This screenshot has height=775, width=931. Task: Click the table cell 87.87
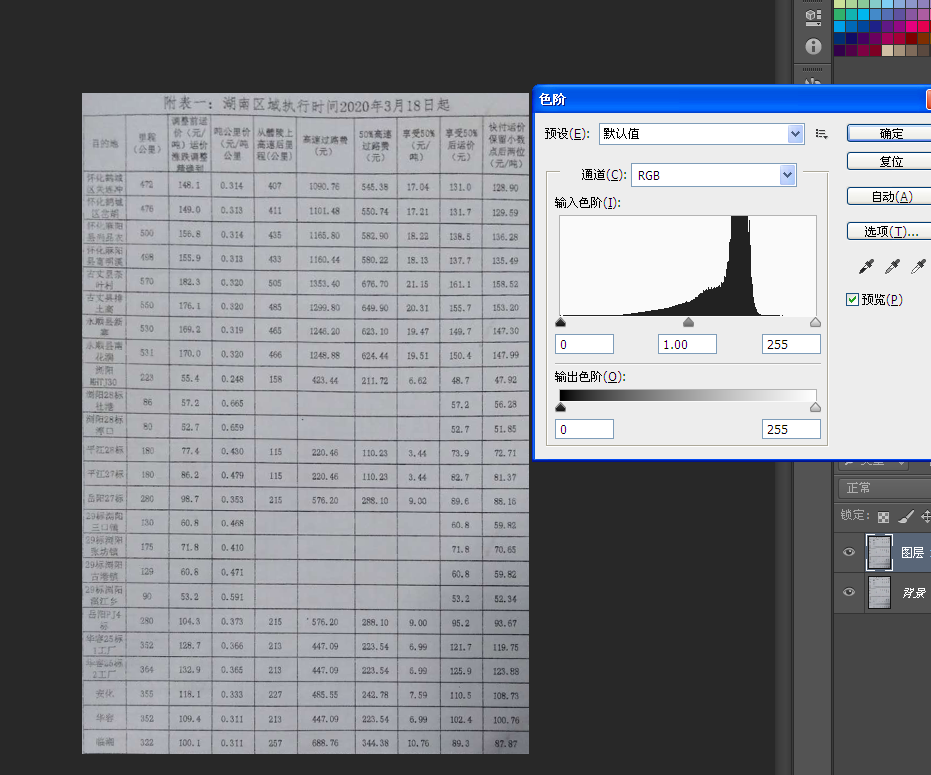click(505, 744)
